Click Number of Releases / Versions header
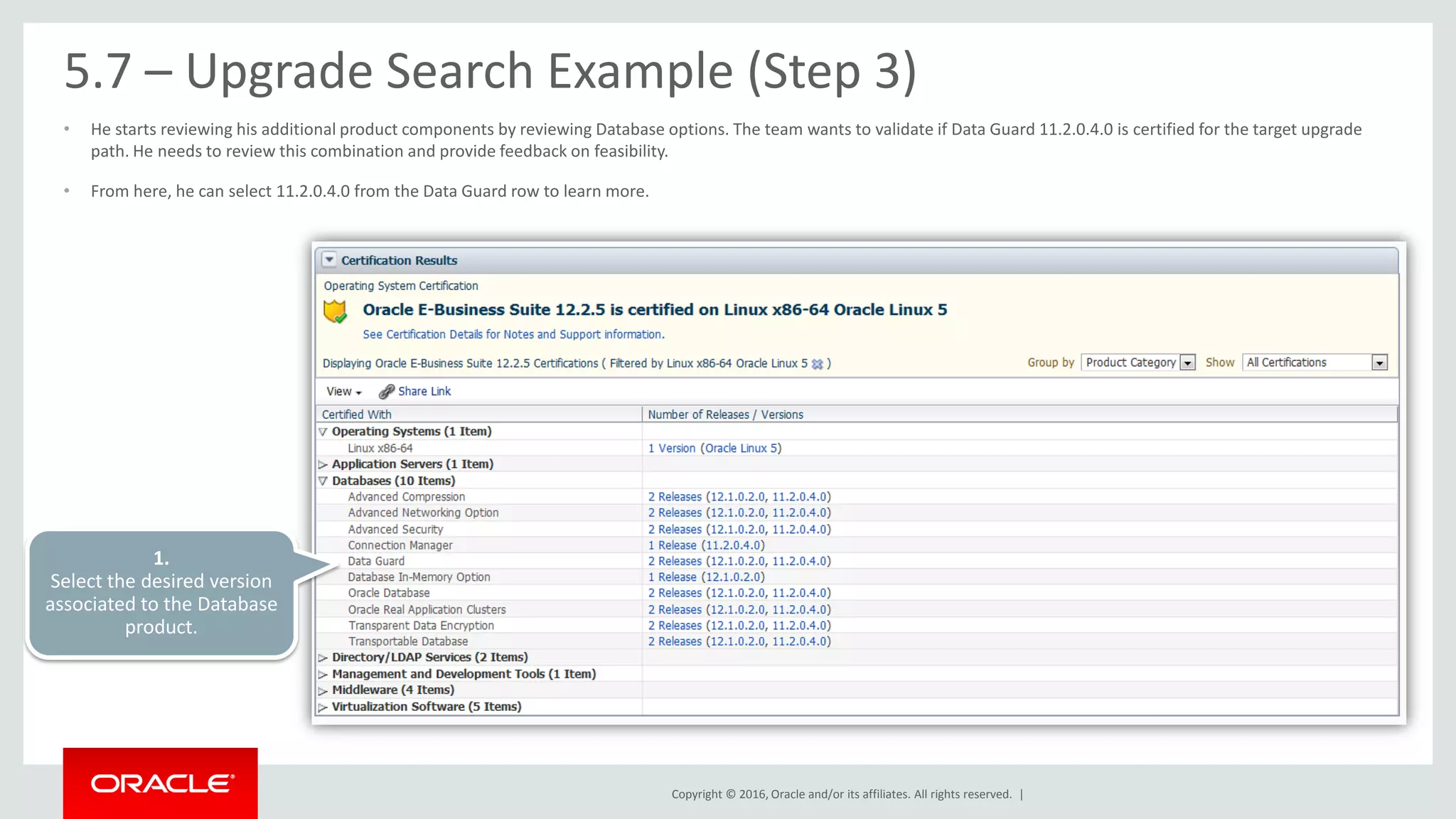The height and width of the screenshot is (819, 1456). pos(1019,414)
